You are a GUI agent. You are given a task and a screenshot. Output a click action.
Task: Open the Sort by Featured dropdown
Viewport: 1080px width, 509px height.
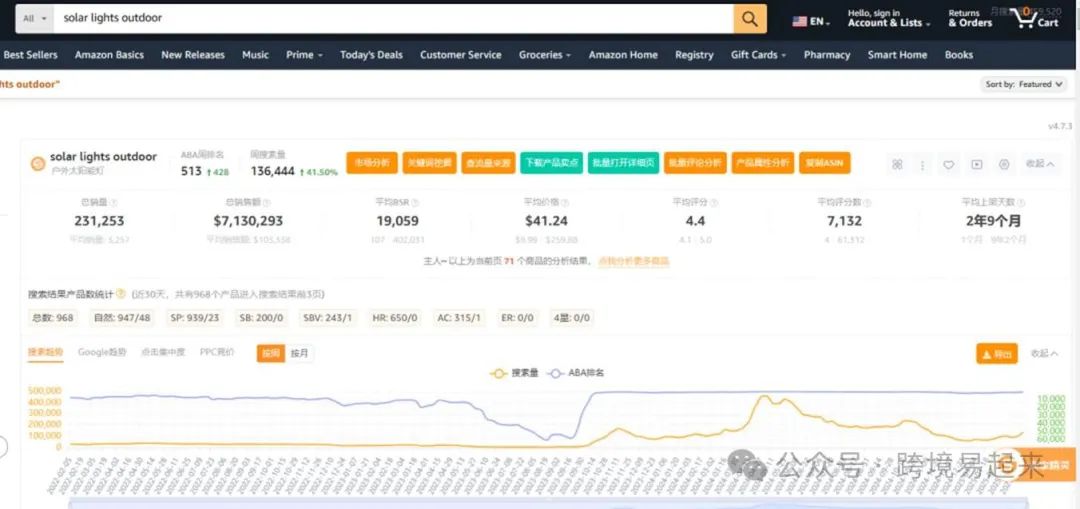pyautogui.click(x=1023, y=84)
